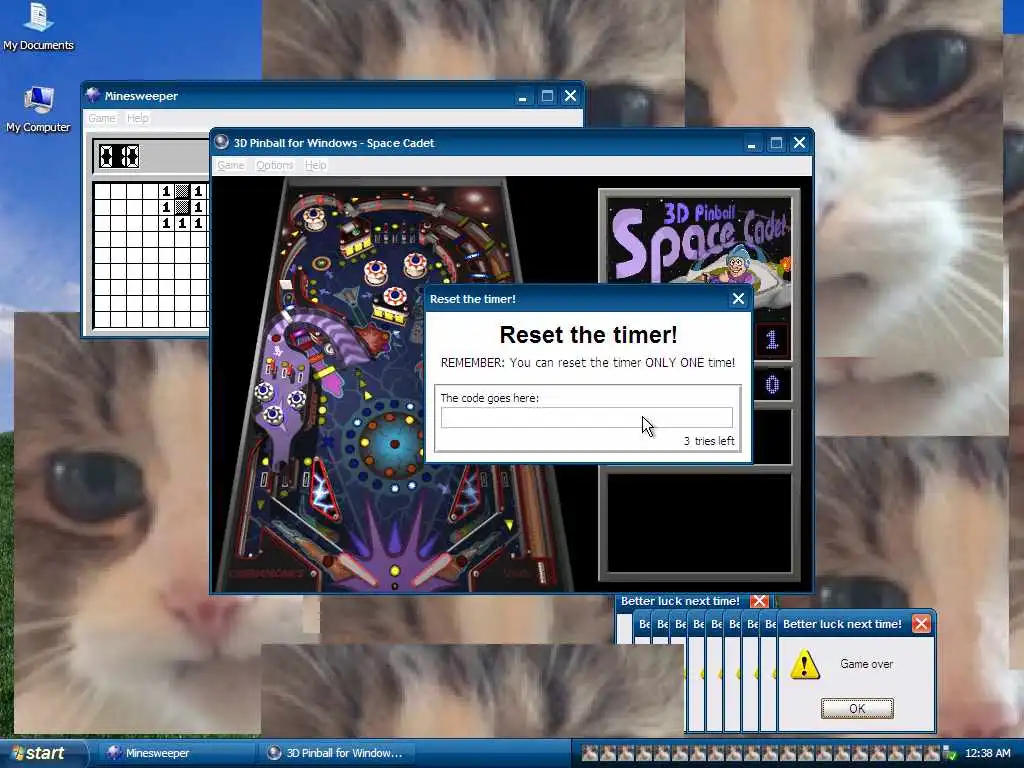Click the code input field
Image resolution: width=1024 pixels, height=768 pixels.
click(586, 417)
